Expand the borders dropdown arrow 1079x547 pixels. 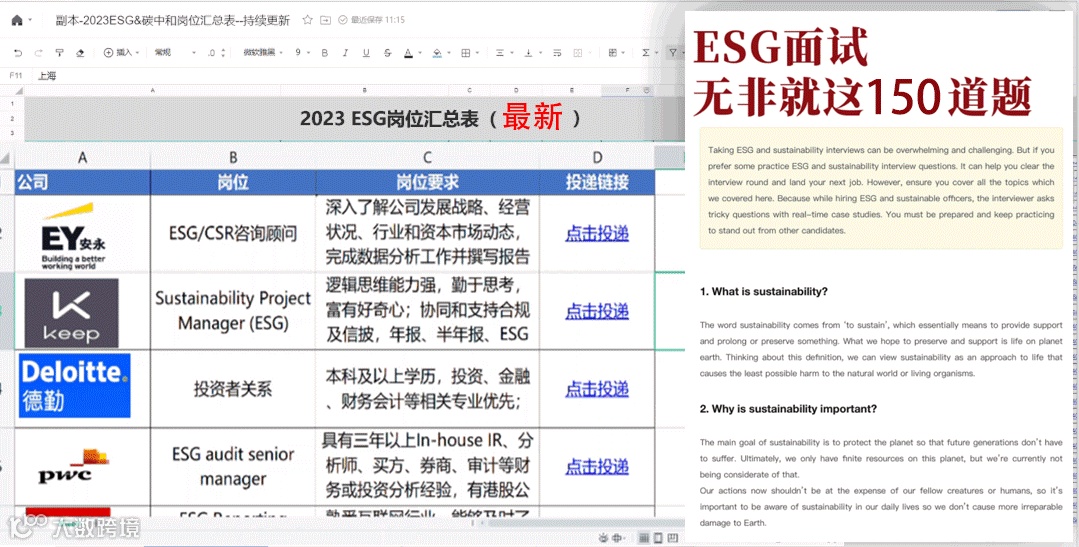coord(478,53)
